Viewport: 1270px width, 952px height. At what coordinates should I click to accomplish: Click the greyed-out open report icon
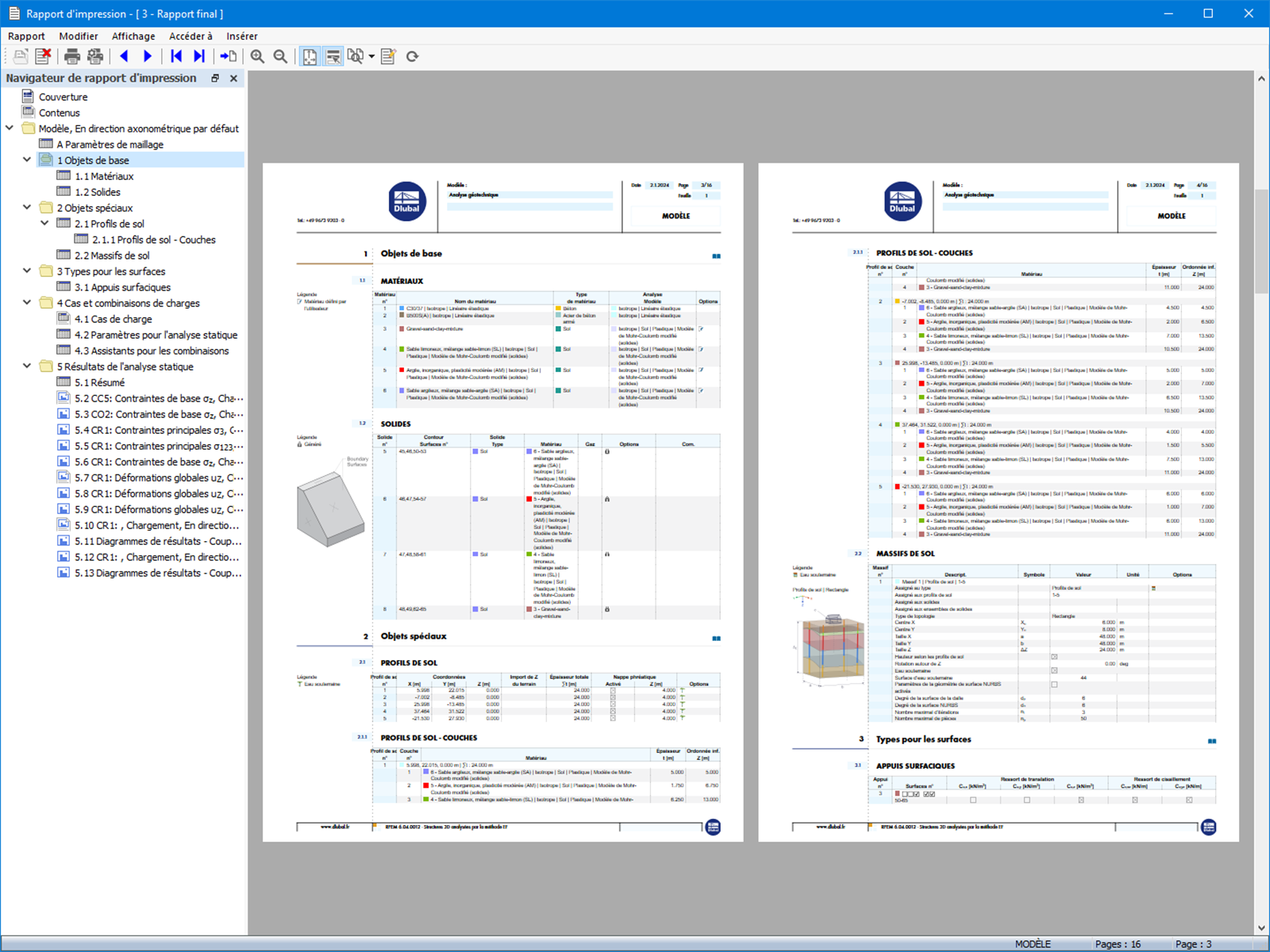click(x=21, y=56)
